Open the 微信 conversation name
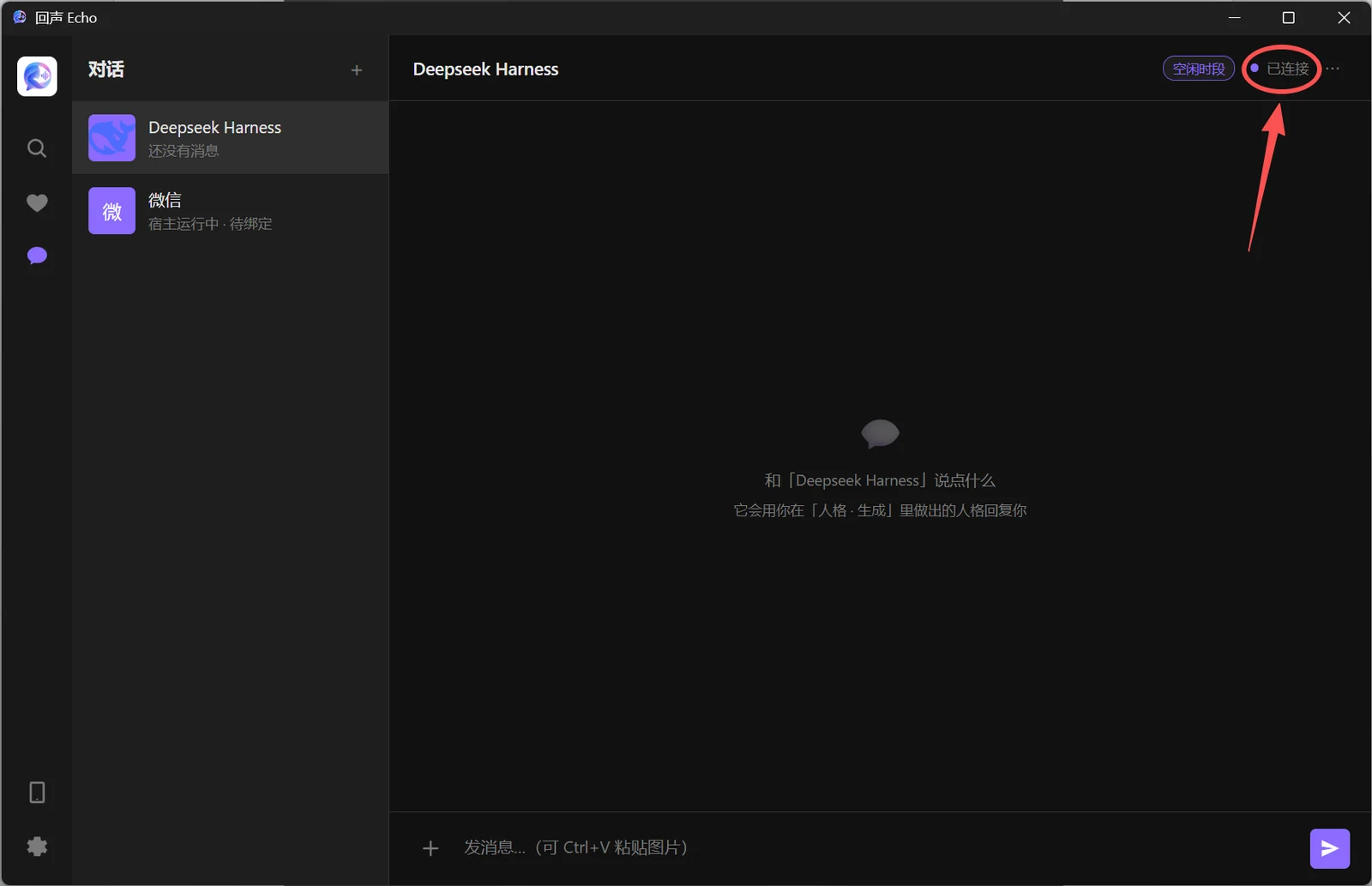Viewport: 1372px width, 886px height. tap(165, 201)
